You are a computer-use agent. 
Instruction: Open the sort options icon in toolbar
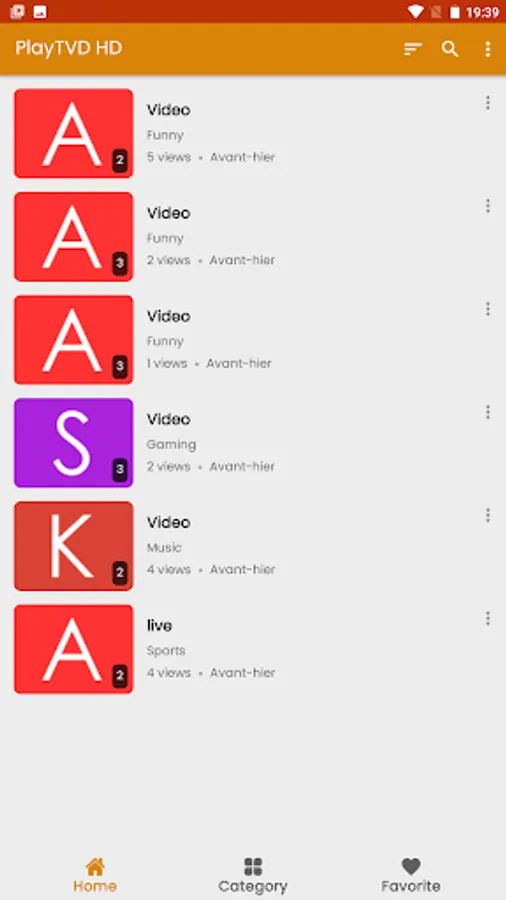click(412, 49)
